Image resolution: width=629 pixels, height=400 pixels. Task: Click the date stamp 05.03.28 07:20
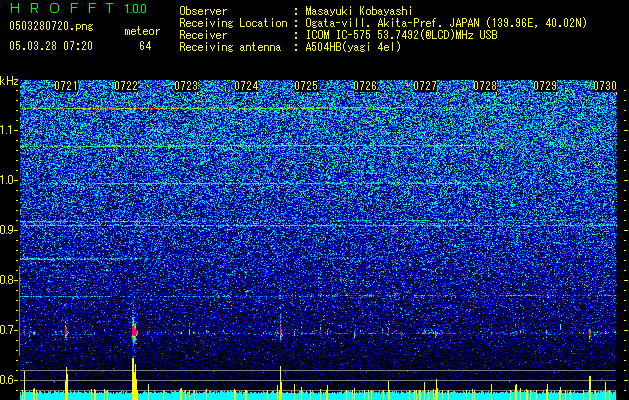pyautogui.click(x=51, y=46)
